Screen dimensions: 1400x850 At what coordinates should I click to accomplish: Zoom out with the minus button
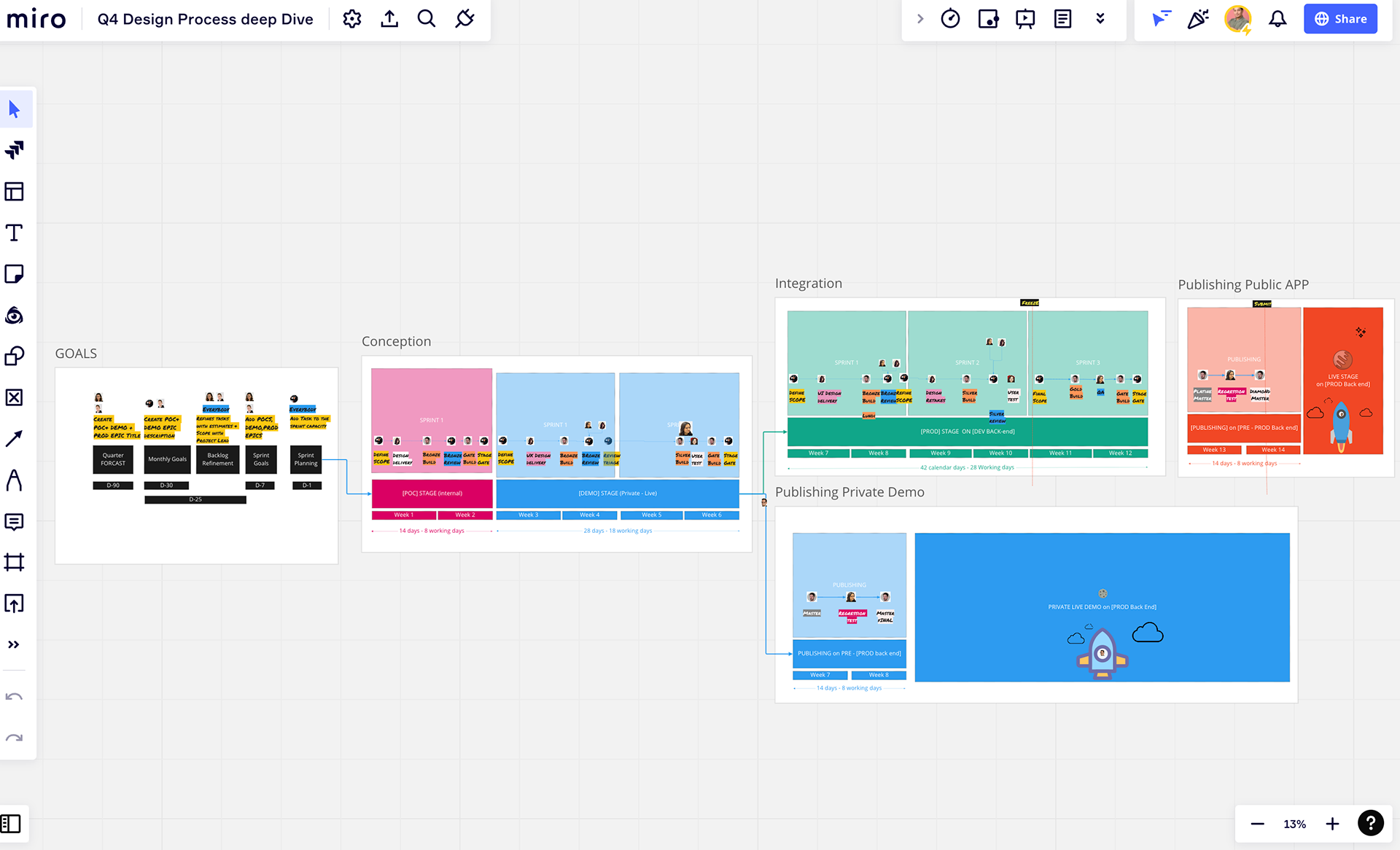coord(1257,824)
